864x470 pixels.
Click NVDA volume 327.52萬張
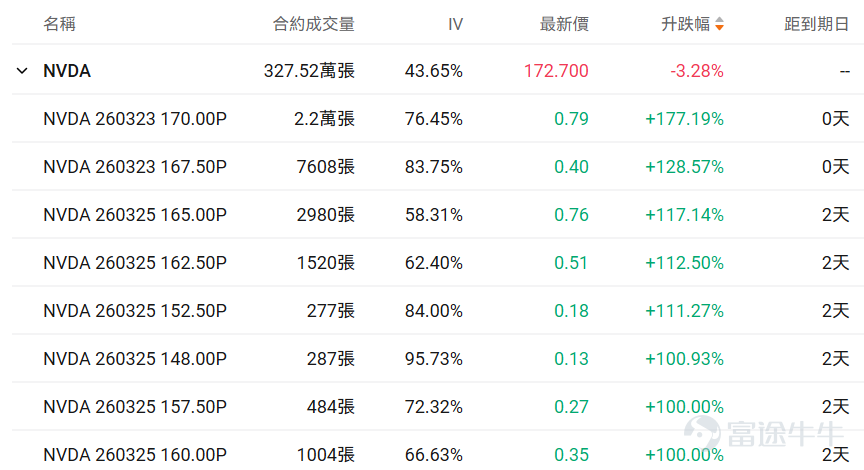click(x=309, y=71)
